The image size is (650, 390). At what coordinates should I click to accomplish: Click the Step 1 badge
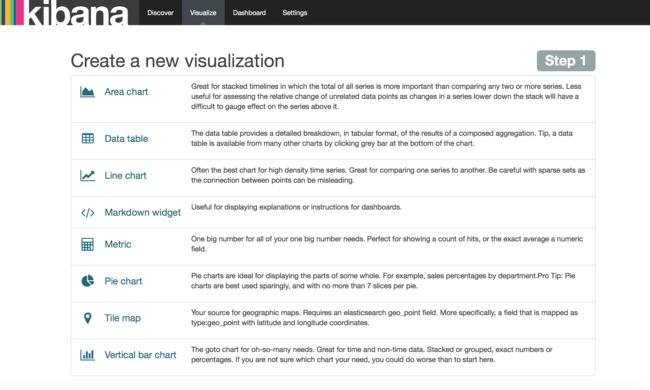pyautogui.click(x=566, y=61)
